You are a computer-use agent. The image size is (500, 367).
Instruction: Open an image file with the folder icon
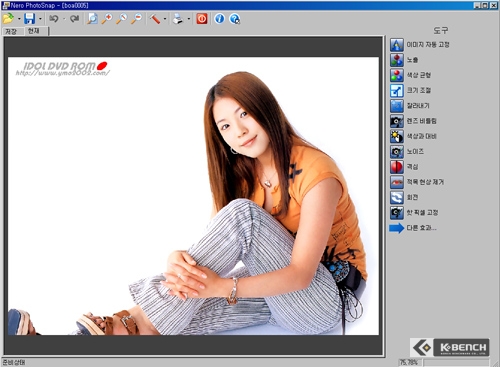8,19
